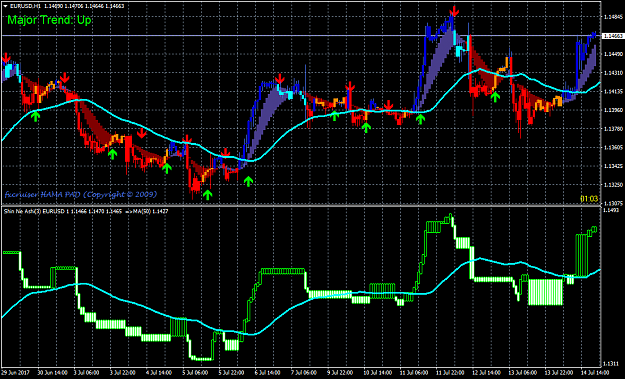Click the 10 Jul 14:00 time label
This screenshot has height=379, width=625.
[377, 373]
